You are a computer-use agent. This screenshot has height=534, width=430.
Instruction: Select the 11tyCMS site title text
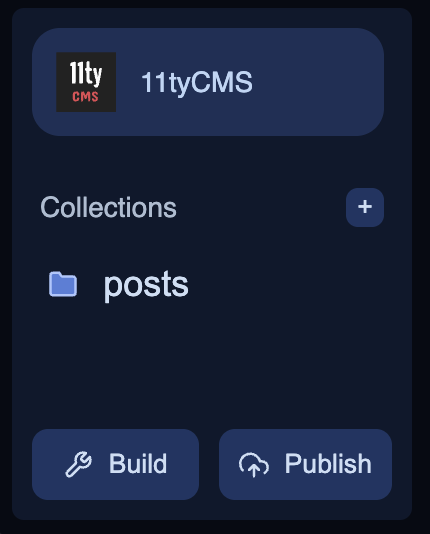point(197,82)
